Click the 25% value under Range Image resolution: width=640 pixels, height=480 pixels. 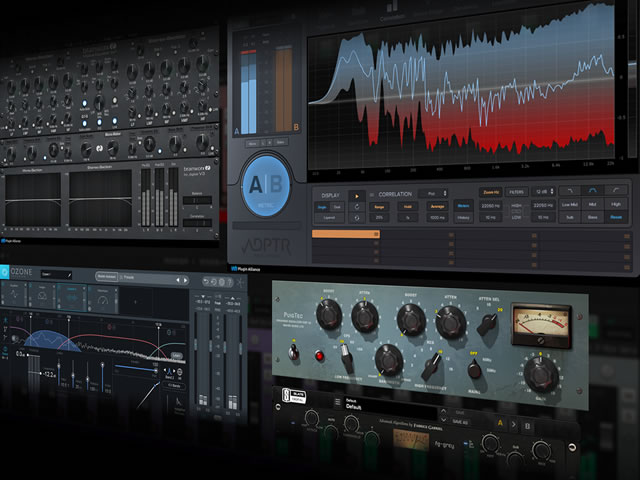tap(379, 218)
